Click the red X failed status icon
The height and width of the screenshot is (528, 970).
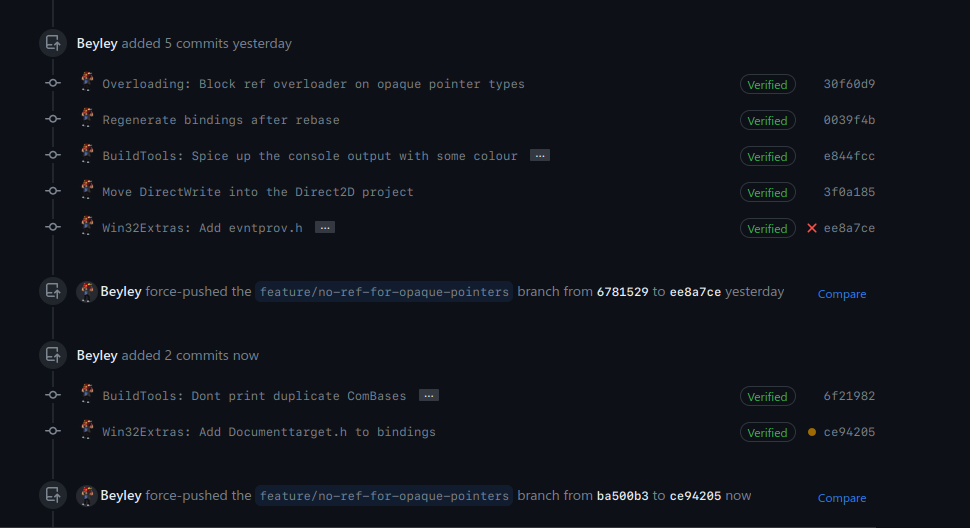(x=812, y=228)
